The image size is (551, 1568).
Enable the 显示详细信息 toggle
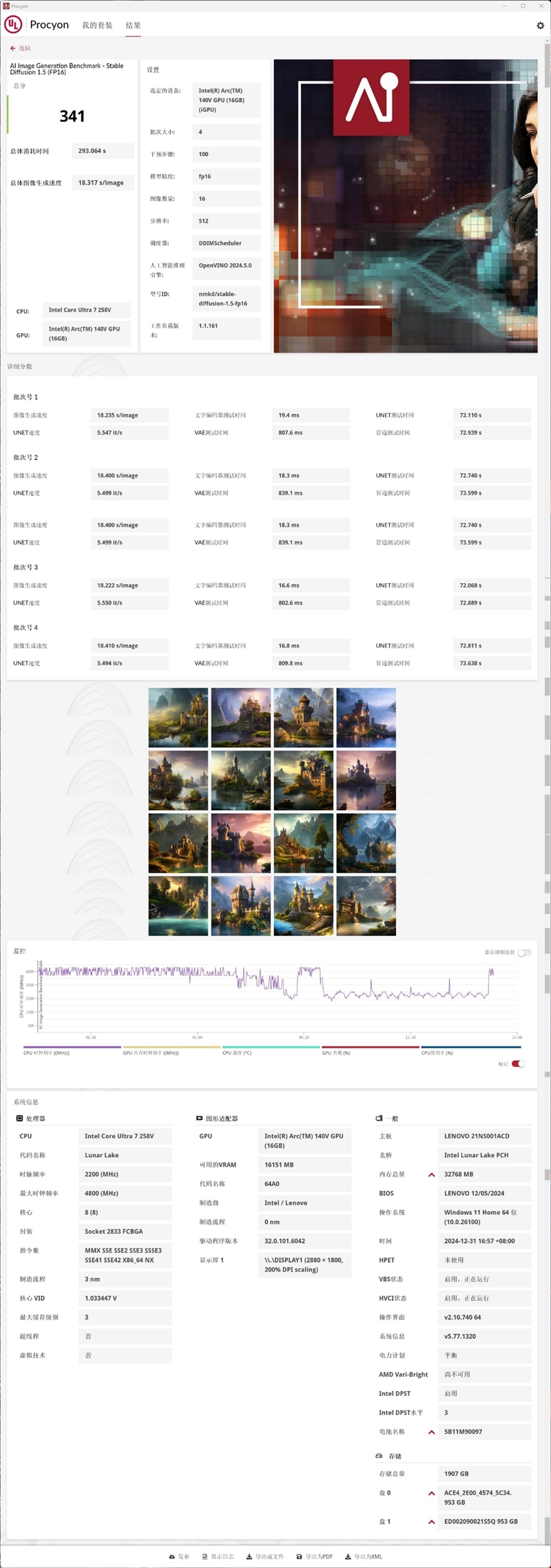click(524, 953)
